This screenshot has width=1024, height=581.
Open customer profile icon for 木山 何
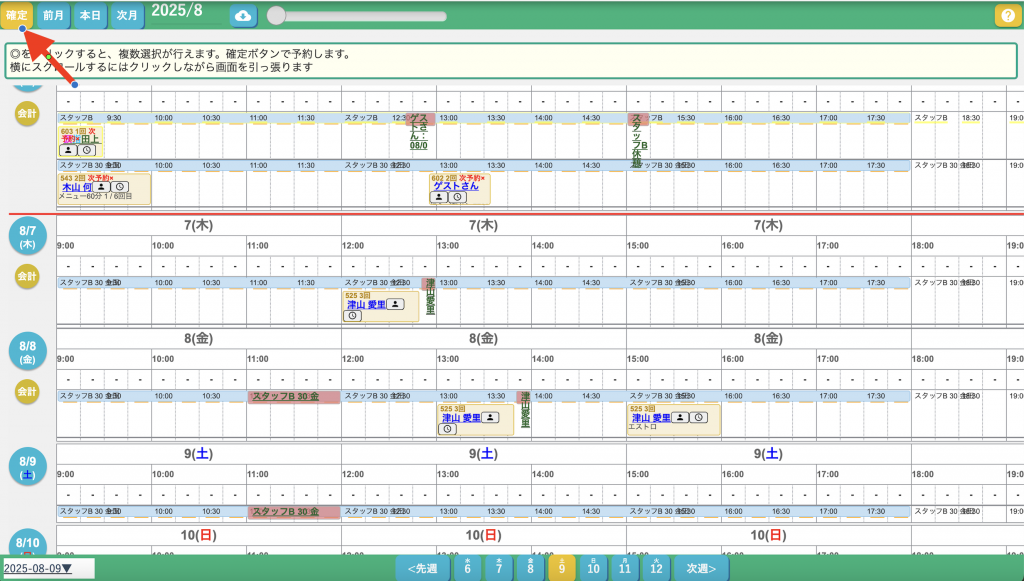point(101,187)
